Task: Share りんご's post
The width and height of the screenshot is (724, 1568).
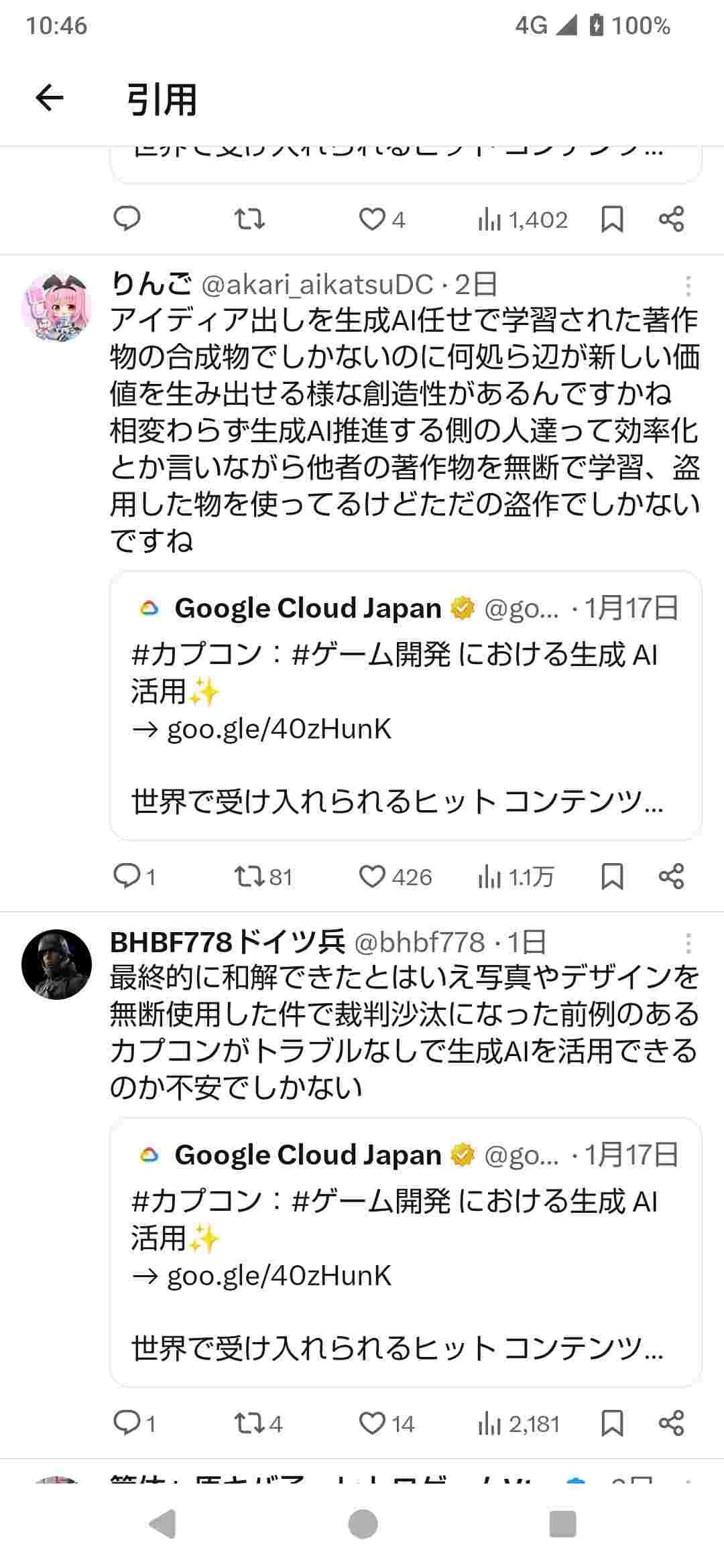Action: [x=671, y=876]
